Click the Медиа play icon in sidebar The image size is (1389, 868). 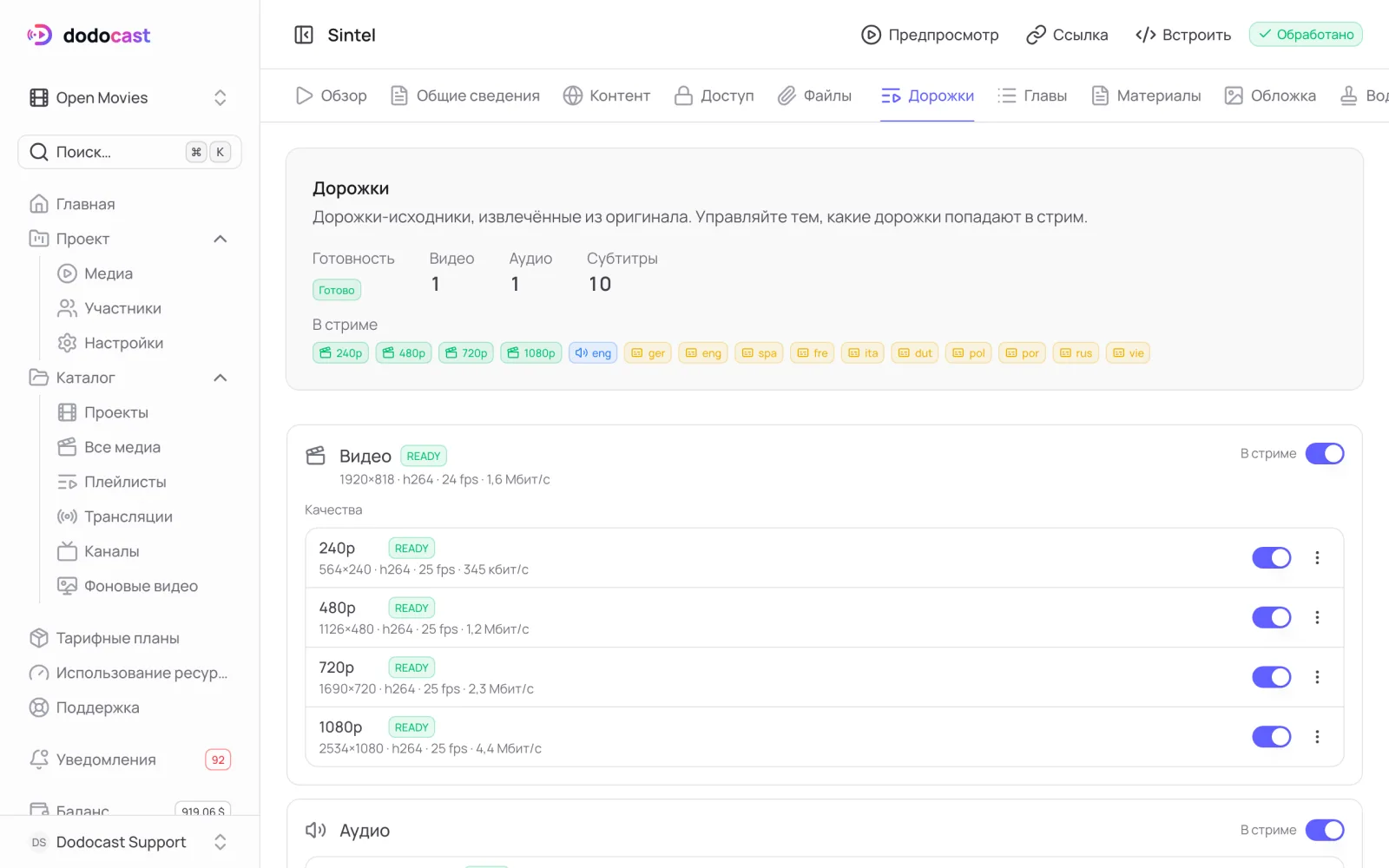[x=67, y=273]
